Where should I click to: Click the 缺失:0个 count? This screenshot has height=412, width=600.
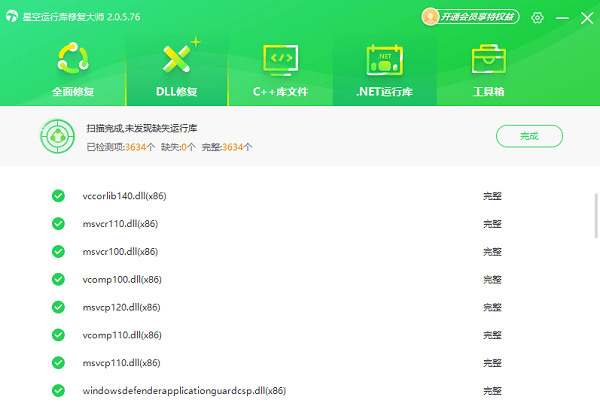(178, 147)
